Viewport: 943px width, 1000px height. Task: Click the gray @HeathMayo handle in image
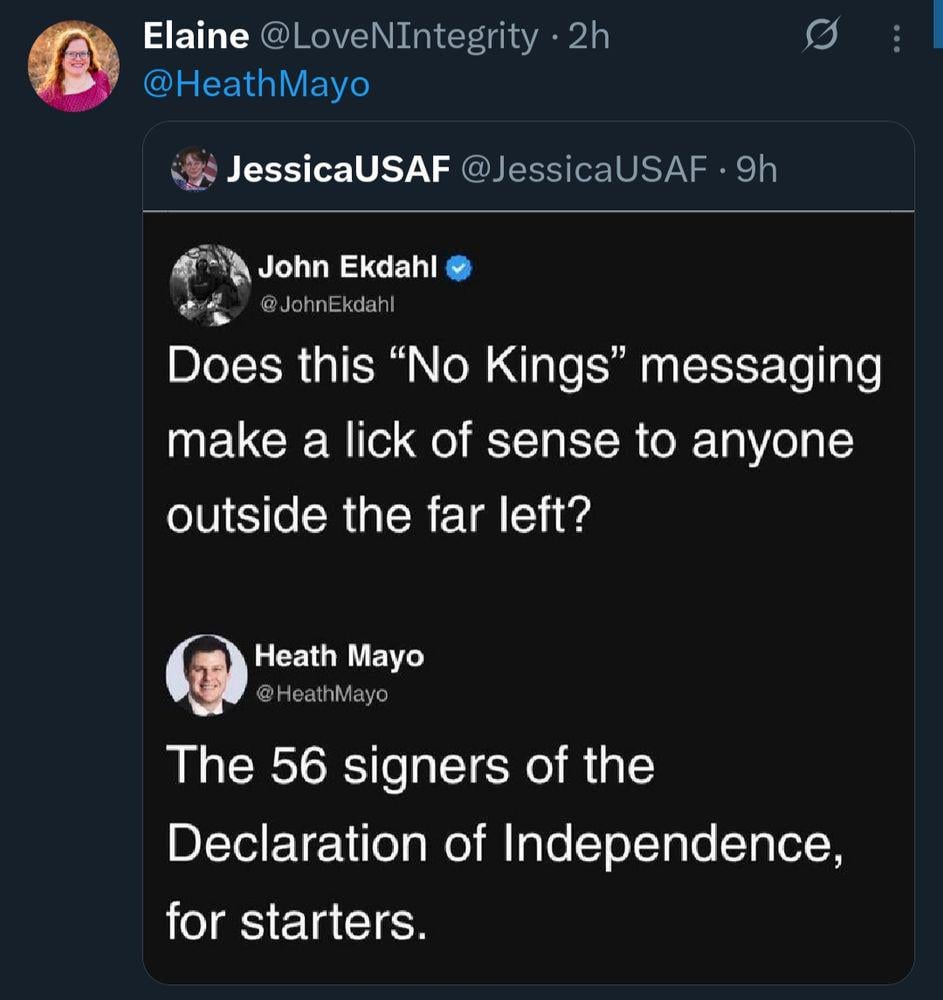tap(322, 693)
